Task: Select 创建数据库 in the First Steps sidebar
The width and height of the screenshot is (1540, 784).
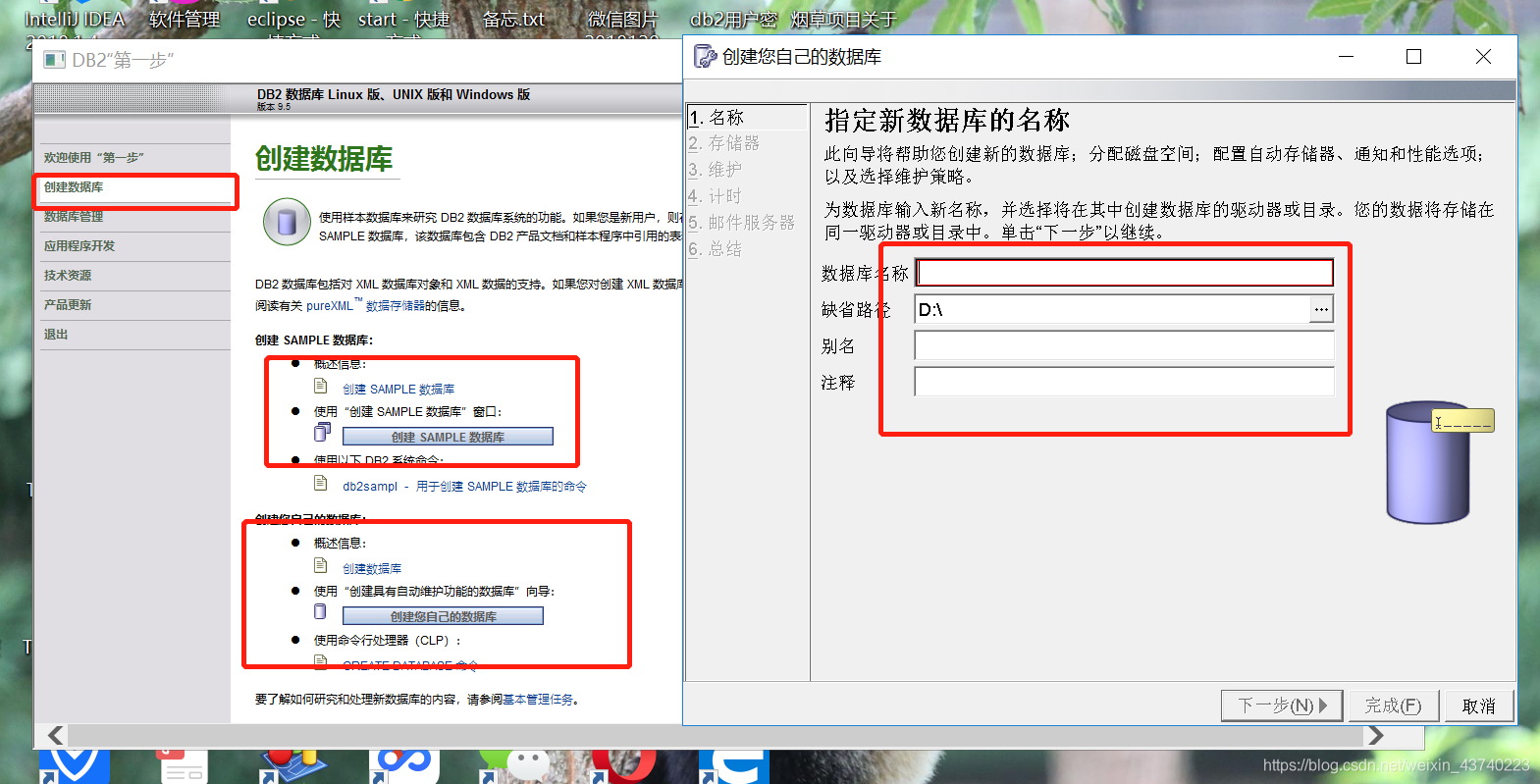Action: (74, 187)
